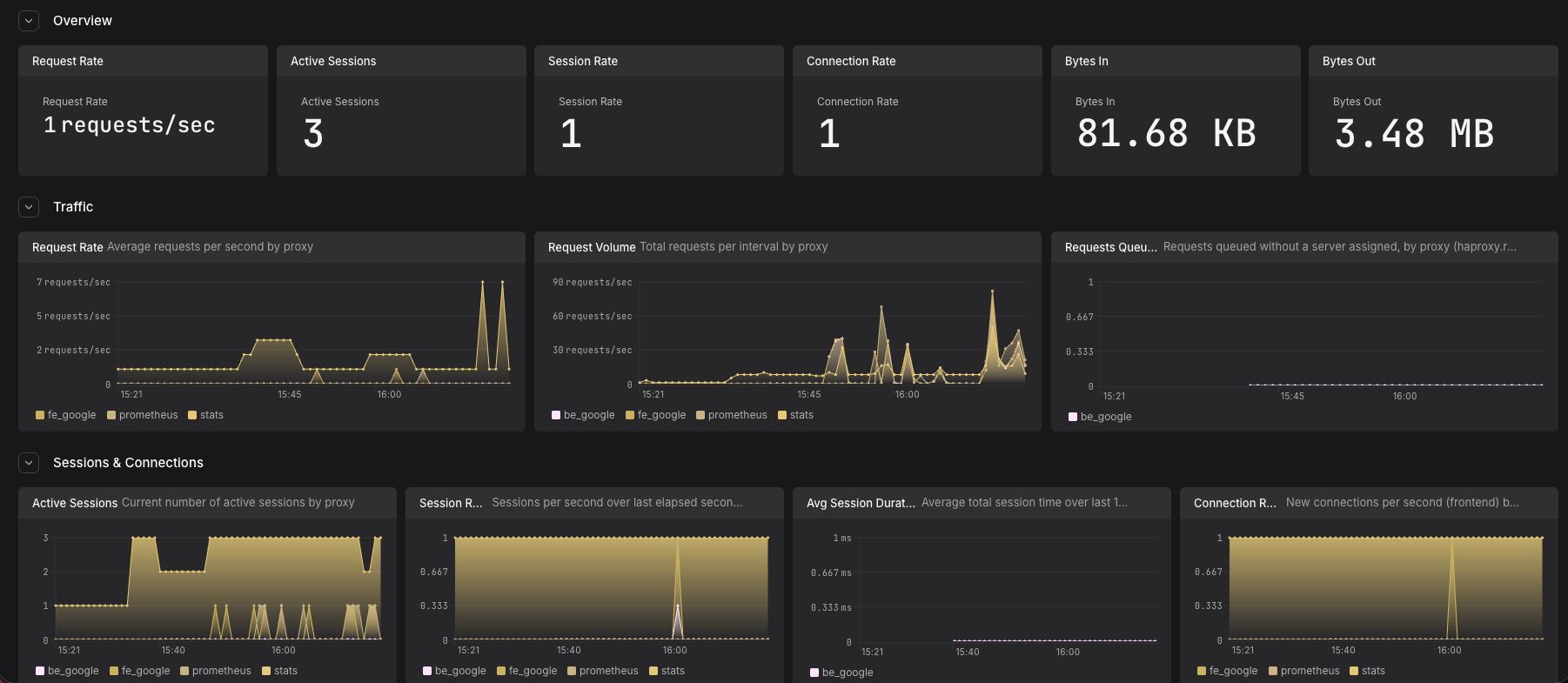
Task: Click the Avg Session Duration panel title
Action: [x=861, y=503]
